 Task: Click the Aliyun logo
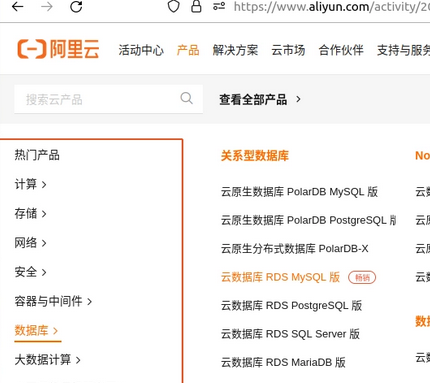tap(58, 49)
